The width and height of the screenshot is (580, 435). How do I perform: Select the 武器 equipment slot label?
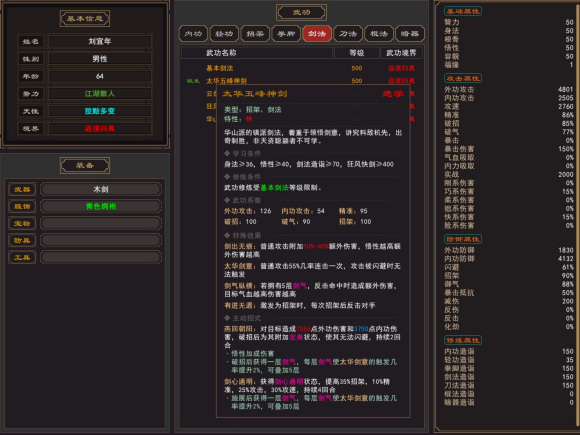[x=22, y=189]
